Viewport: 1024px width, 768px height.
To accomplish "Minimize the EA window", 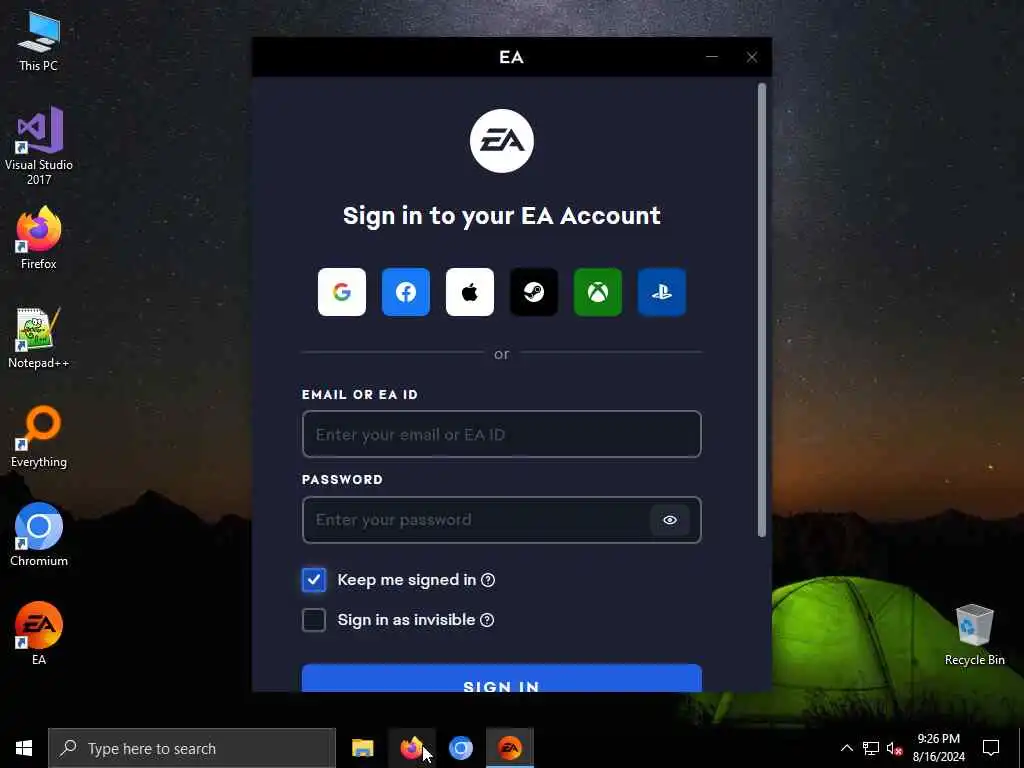I will [x=712, y=57].
